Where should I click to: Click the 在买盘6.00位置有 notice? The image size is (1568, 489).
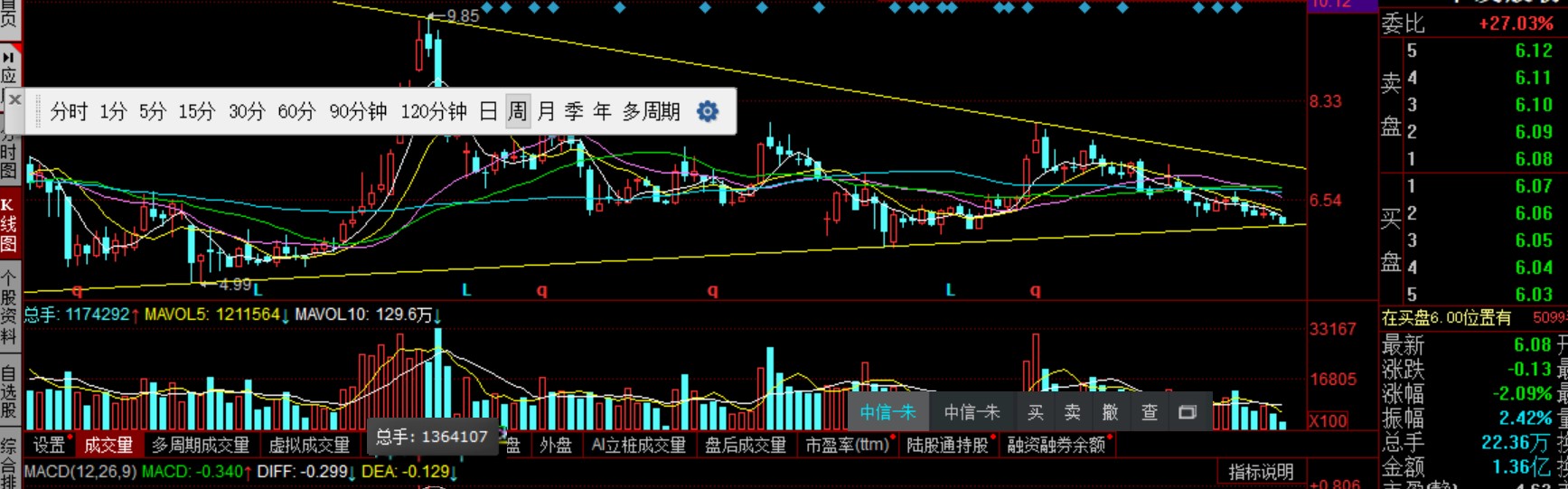(x=1446, y=317)
